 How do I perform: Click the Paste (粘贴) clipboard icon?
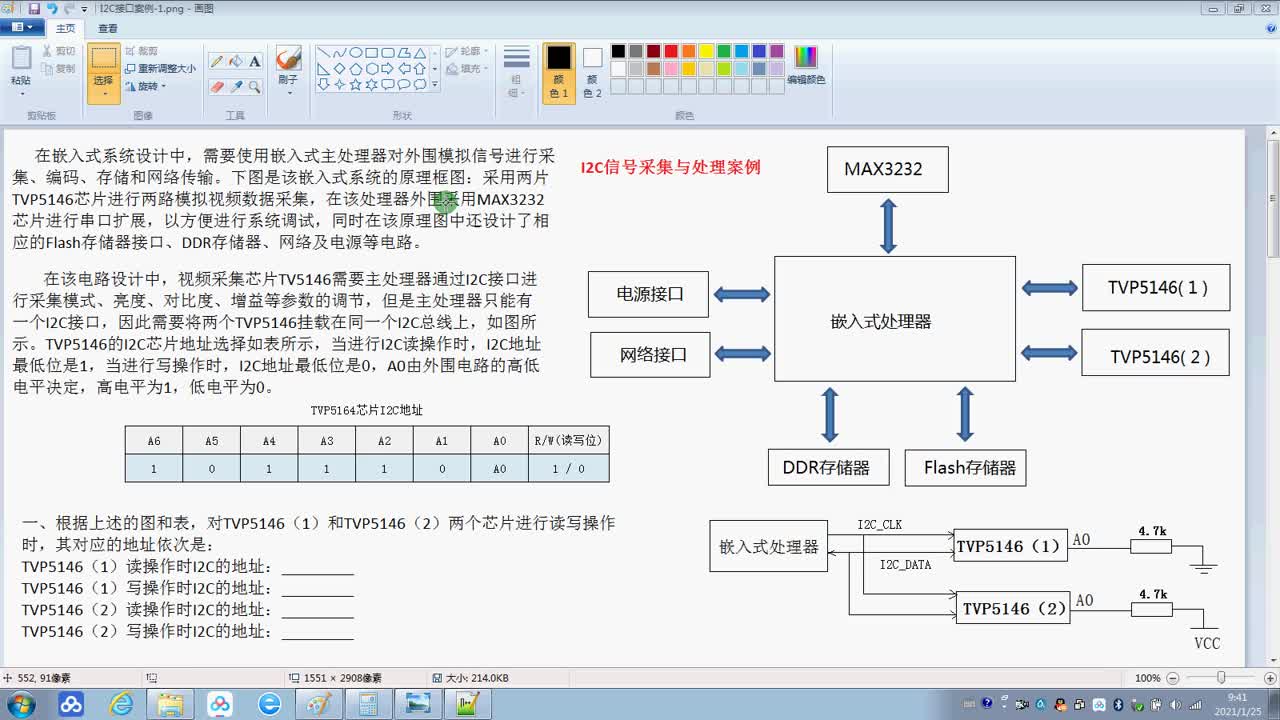21,58
